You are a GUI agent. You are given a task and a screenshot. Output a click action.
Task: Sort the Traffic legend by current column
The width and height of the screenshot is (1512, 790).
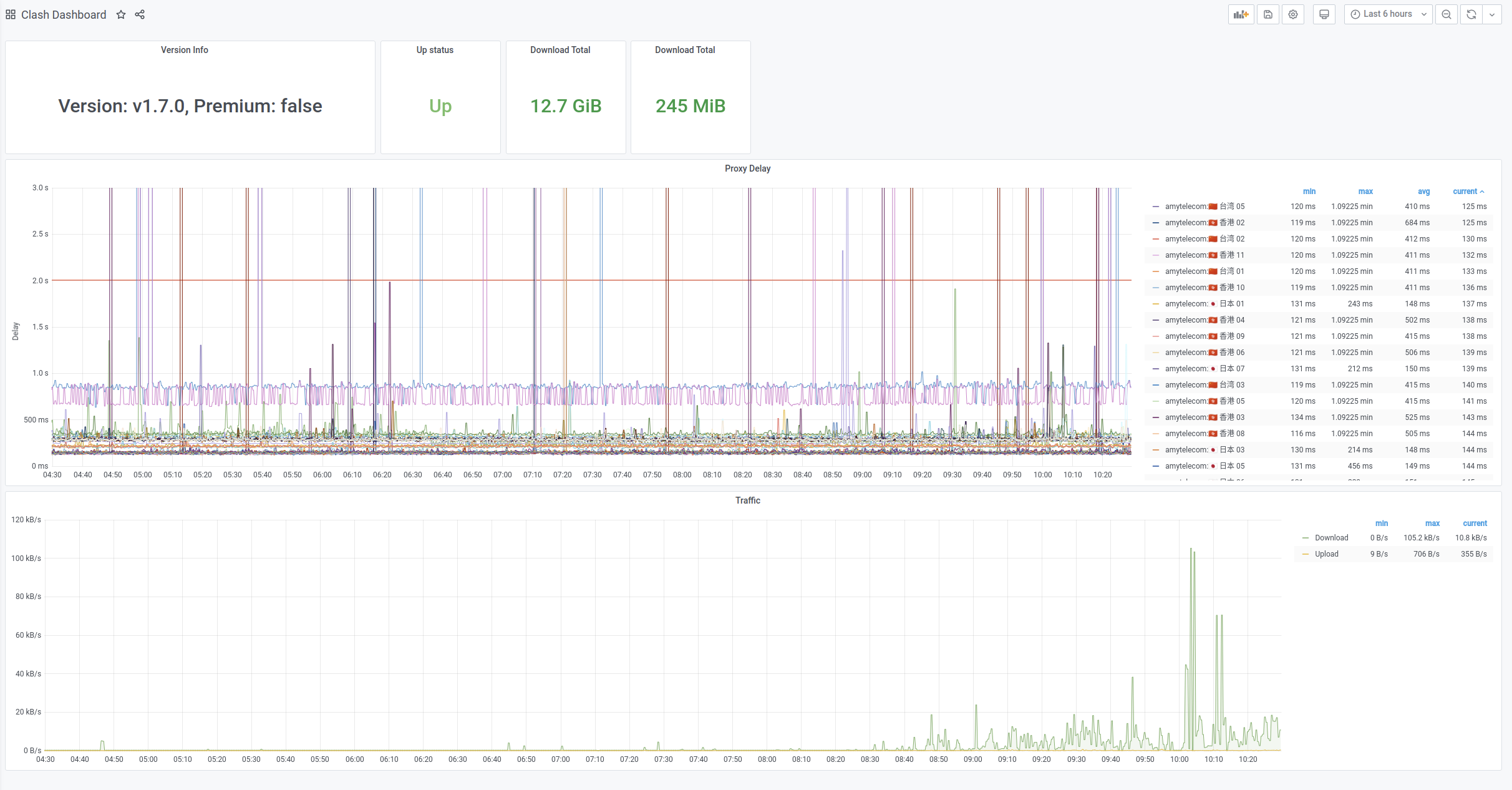tap(1475, 523)
